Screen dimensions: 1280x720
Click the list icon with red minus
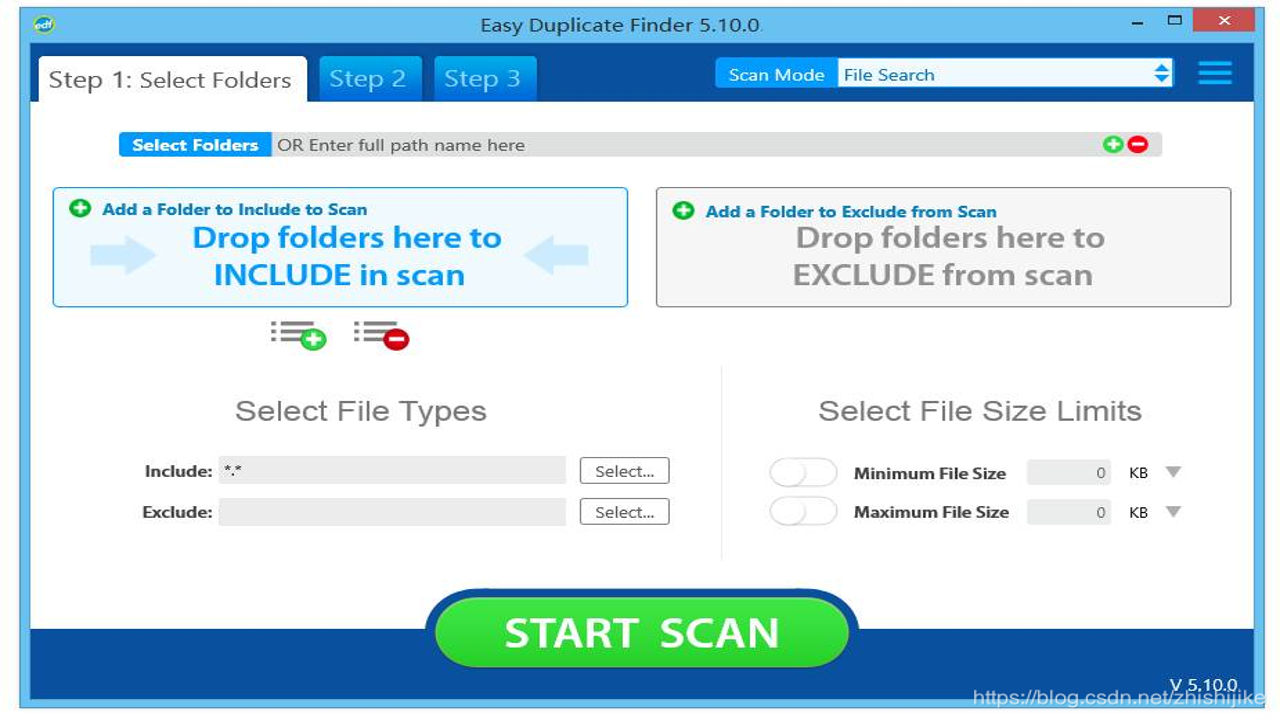(x=381, y=335)
